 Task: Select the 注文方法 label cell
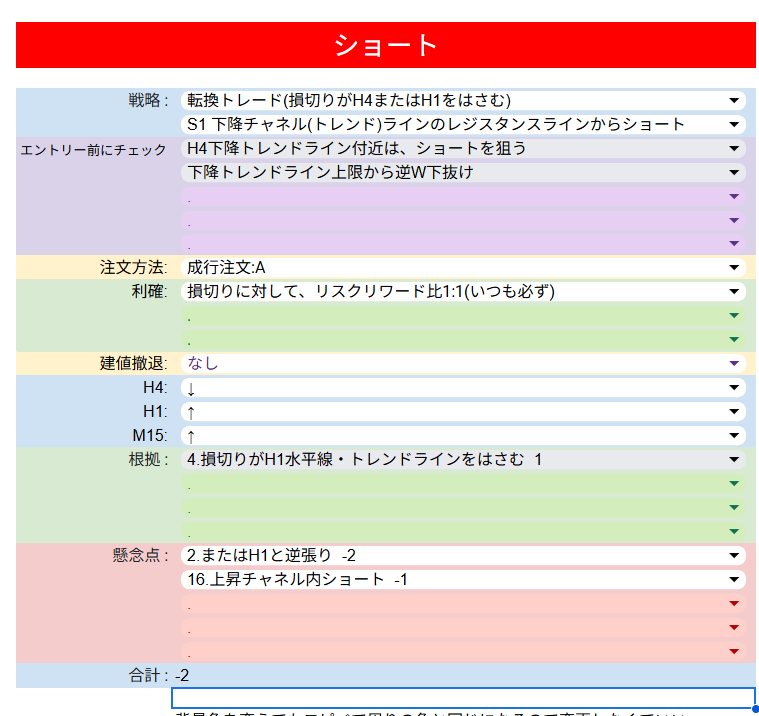(x=133, y=268)
